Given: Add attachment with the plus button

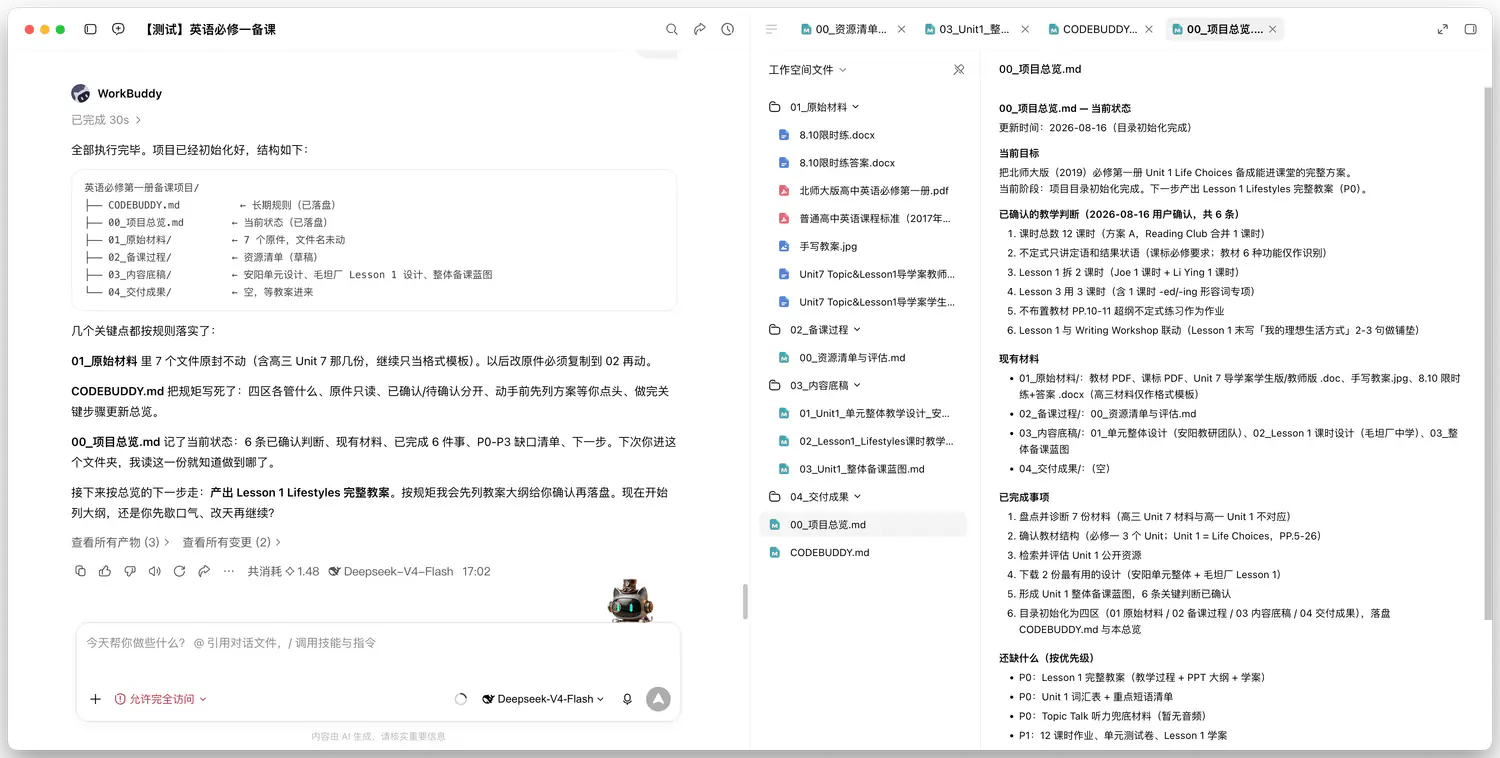Looking at the screenshot, I should (95, 699).
